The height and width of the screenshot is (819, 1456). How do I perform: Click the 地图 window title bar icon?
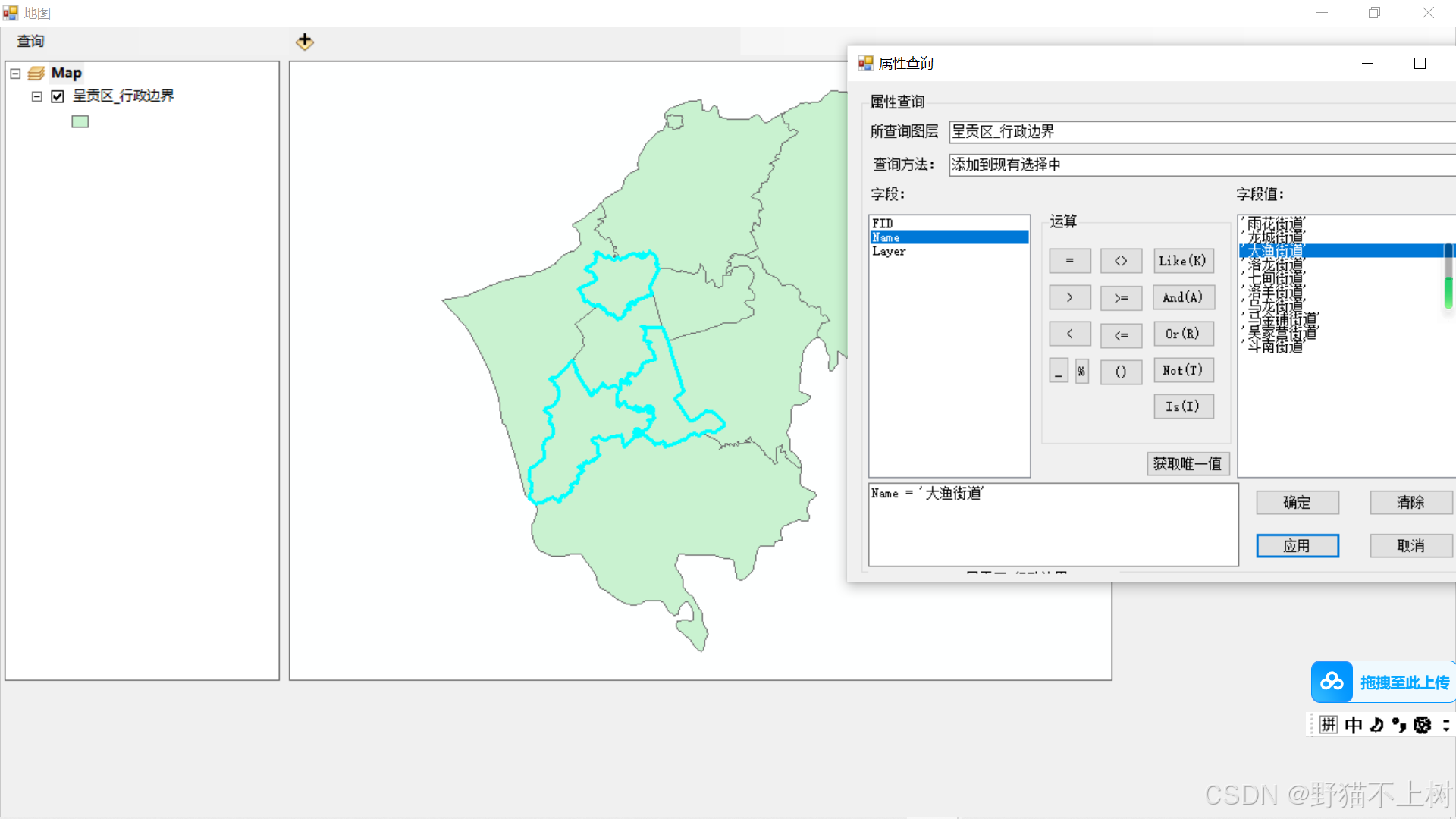click(10, 12)
